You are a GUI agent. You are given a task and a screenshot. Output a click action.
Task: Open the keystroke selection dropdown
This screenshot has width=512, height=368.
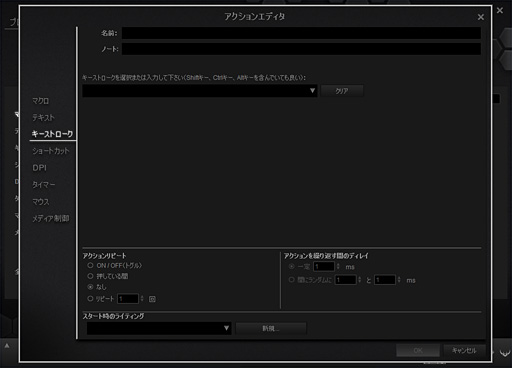[199, 91]
